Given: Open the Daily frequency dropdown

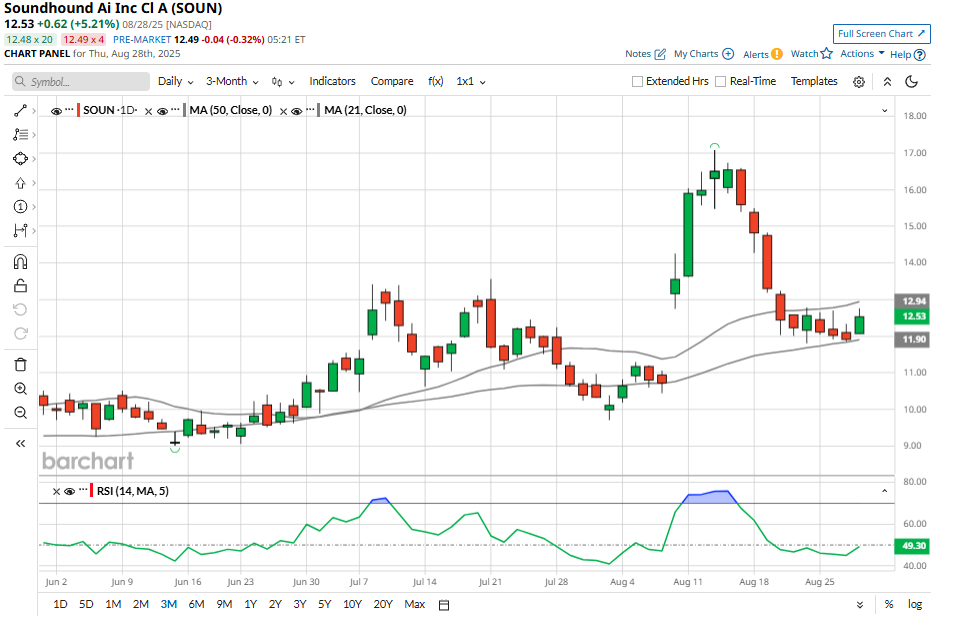Looking at the screenshot, I should [x=176, y=81].
